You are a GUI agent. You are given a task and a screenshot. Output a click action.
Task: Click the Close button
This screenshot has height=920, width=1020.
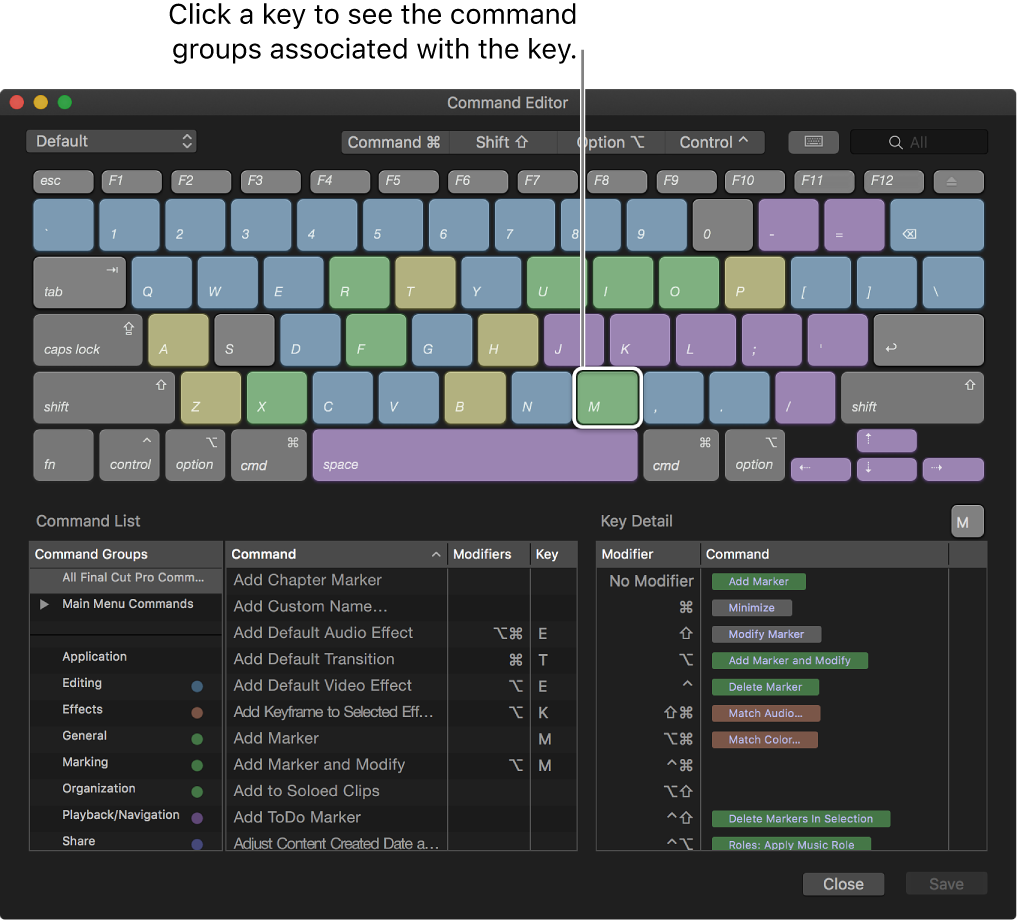(843, 884)
